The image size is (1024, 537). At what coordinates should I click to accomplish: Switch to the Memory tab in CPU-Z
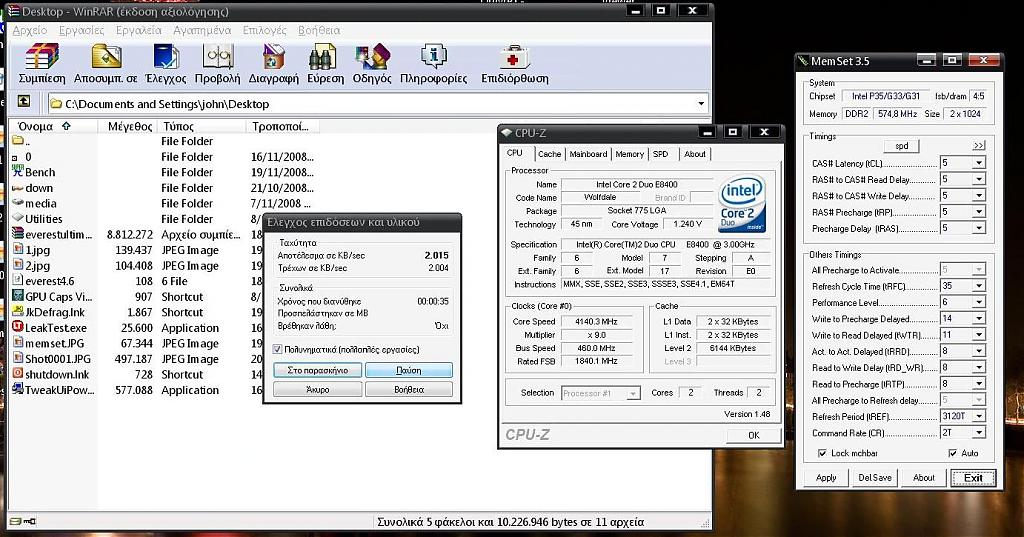point(630,154)
